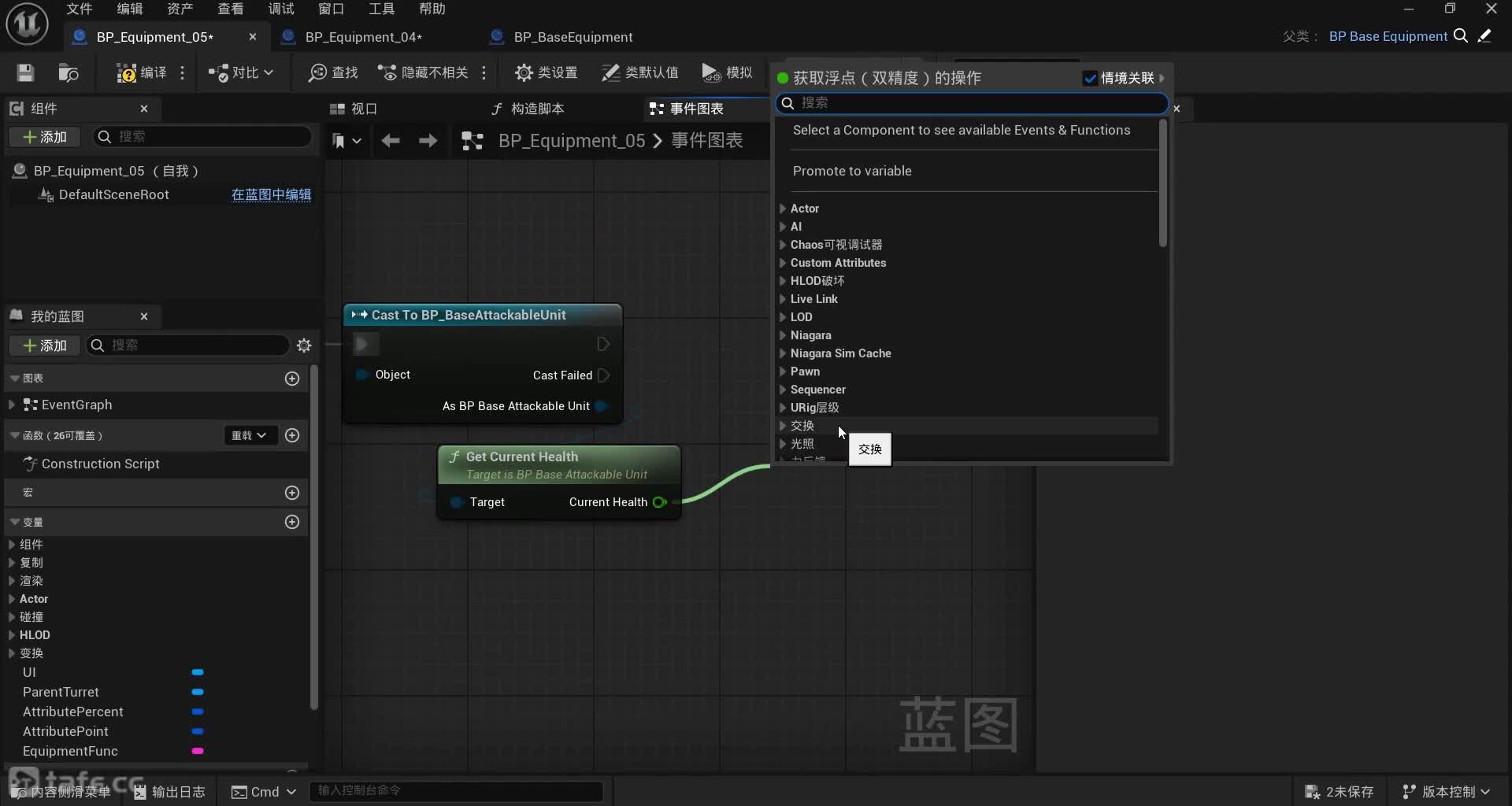Click the 在蓝图中编辑 link
The height and width of the screenshot is (806, 1512).
271,194
